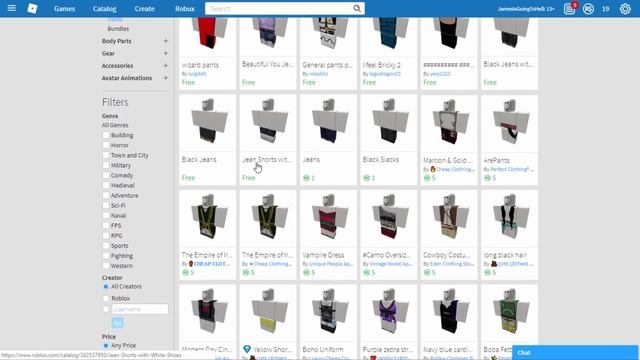Open the Maroon & Gold item thumbnail
This screenshot has width=640, height=360.
point(449,123)
